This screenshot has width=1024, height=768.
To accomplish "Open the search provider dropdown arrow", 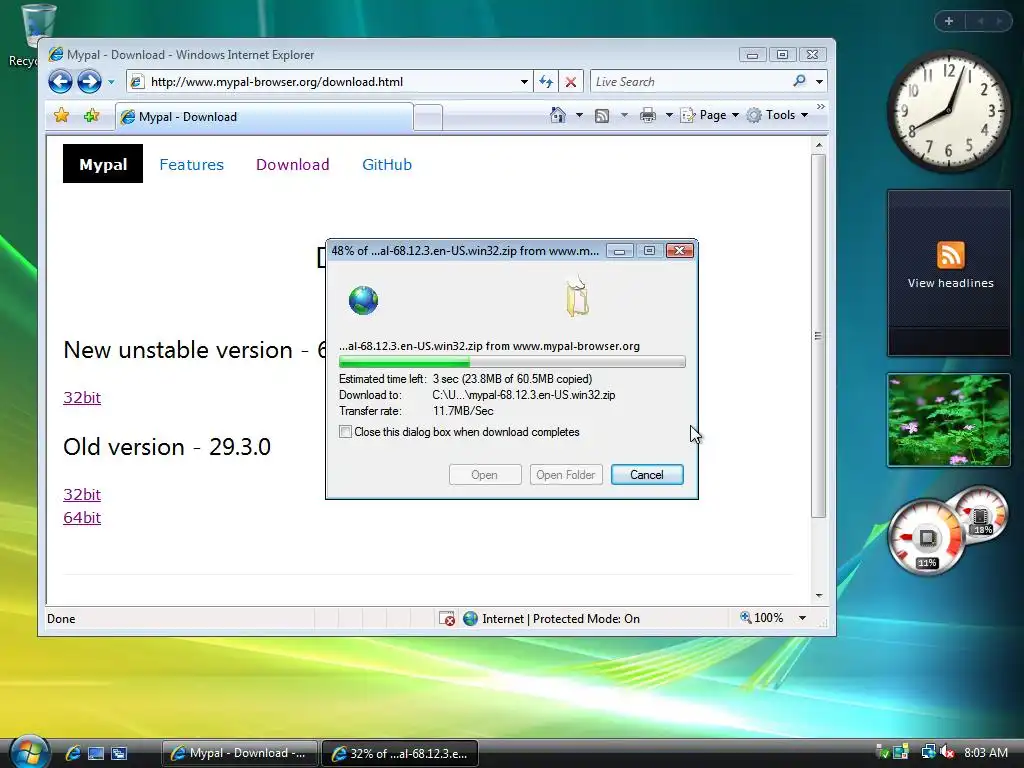I will tap(820, 82).
